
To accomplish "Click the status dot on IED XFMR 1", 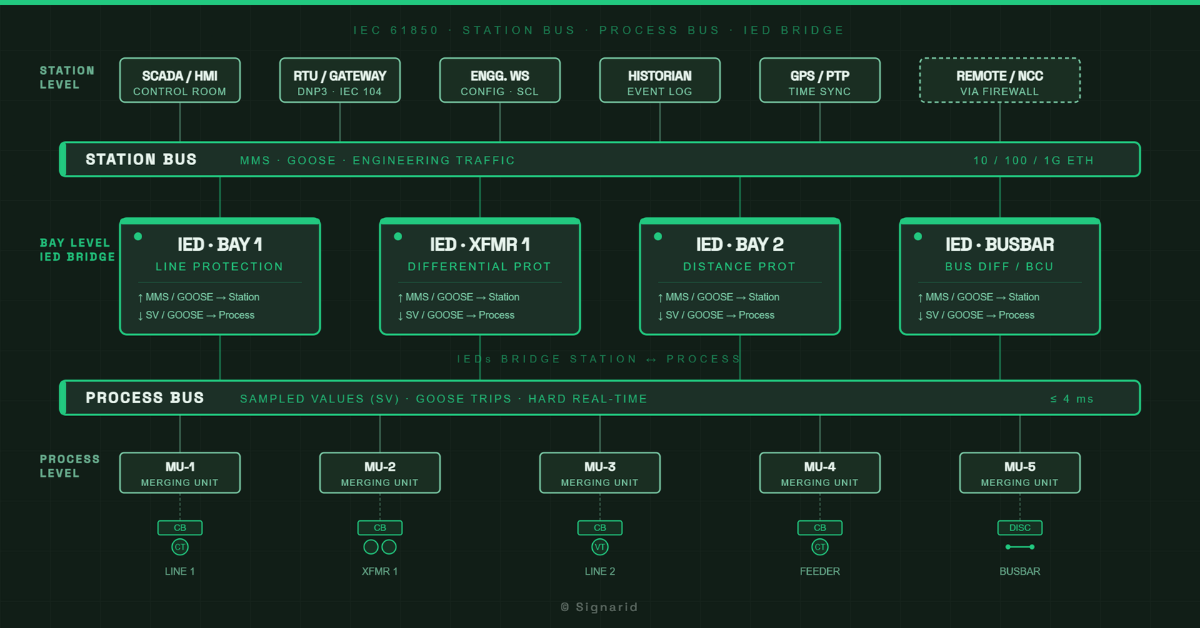I will point(398,237).
